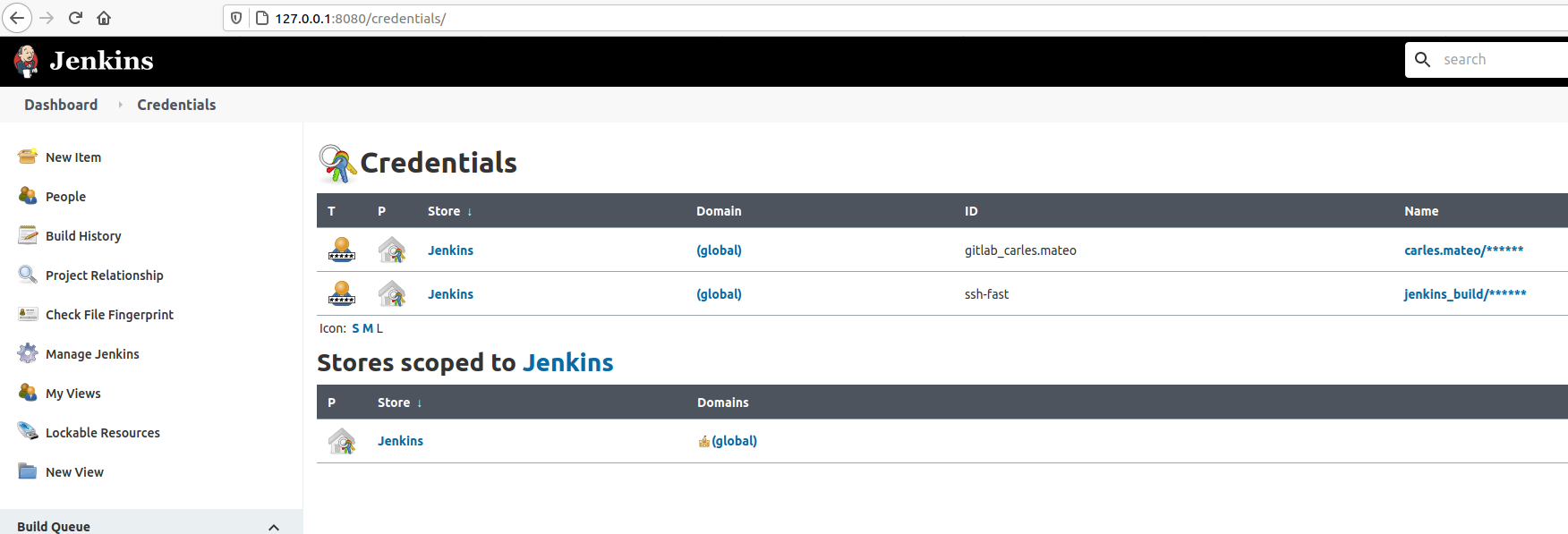1568x534 pixels.
Task: Click the Lockable Resources icon
Action: click(28, 432)
